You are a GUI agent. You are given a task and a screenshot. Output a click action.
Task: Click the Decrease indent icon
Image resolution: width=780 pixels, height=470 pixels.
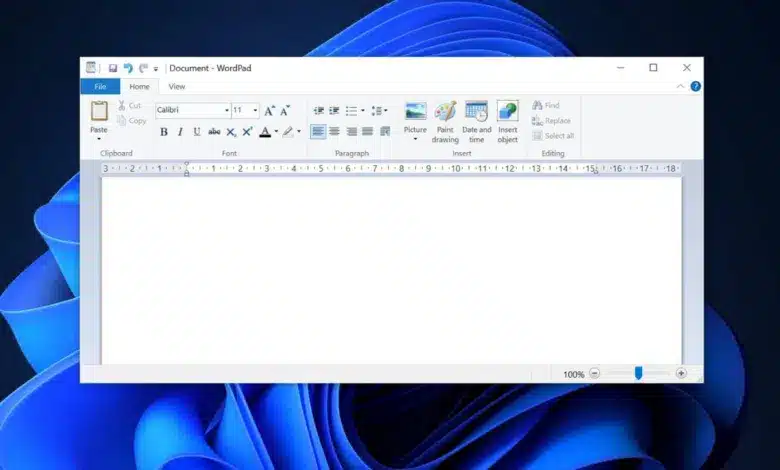pos(318,110)
